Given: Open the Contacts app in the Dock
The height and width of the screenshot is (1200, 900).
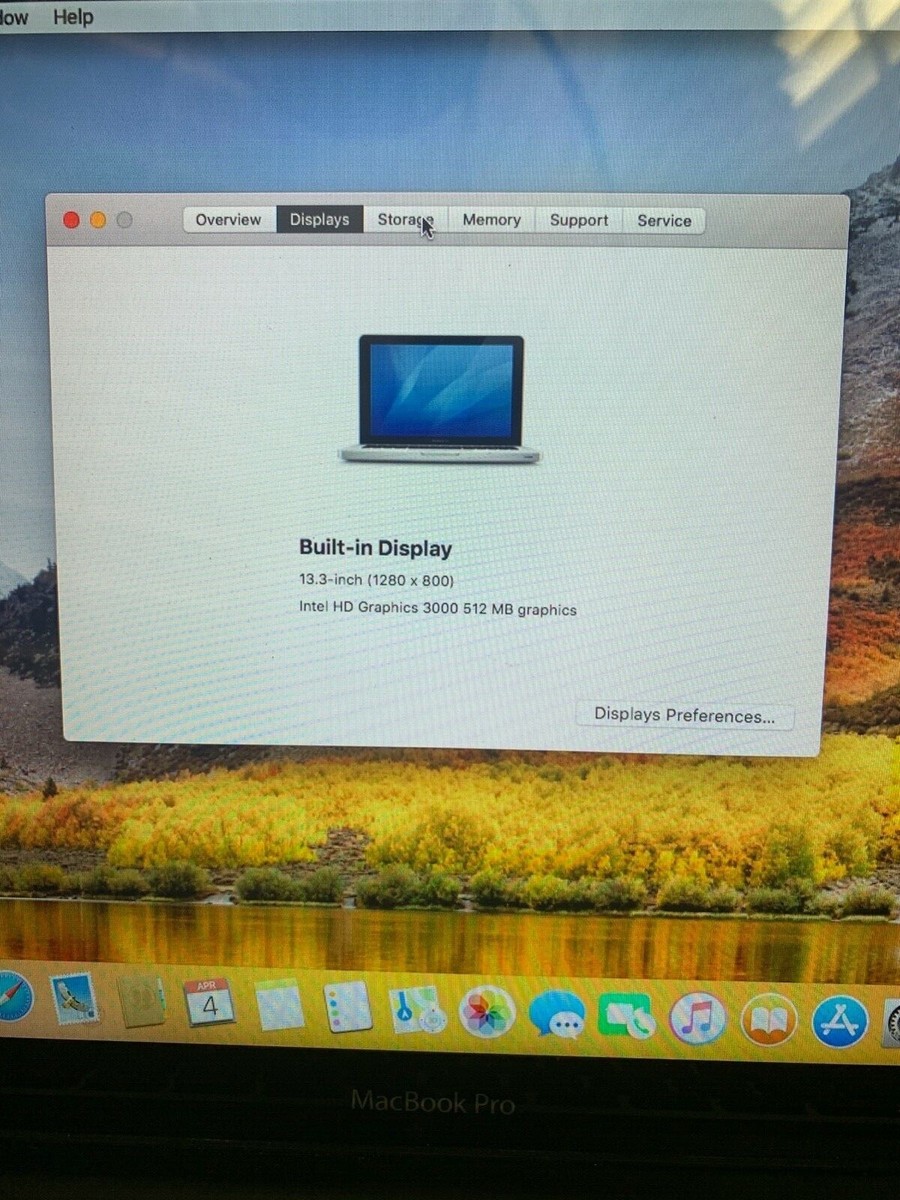Looking at the screenshot, I should click(141, 1000).
